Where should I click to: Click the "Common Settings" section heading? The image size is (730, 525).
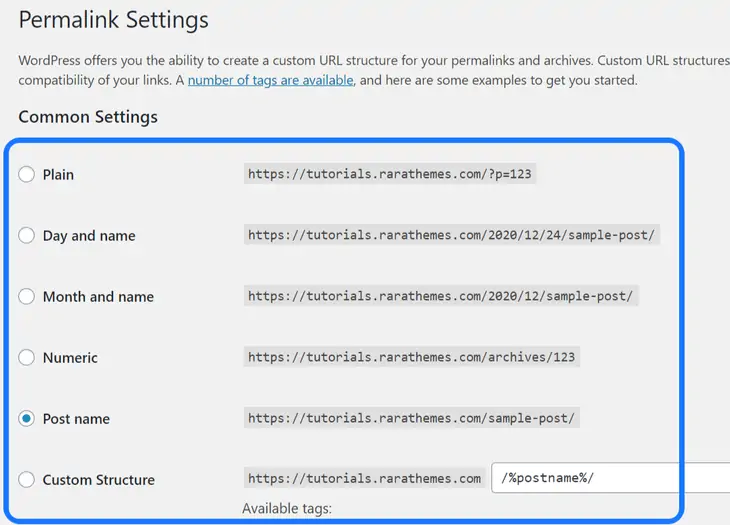(x=88, y=117)
